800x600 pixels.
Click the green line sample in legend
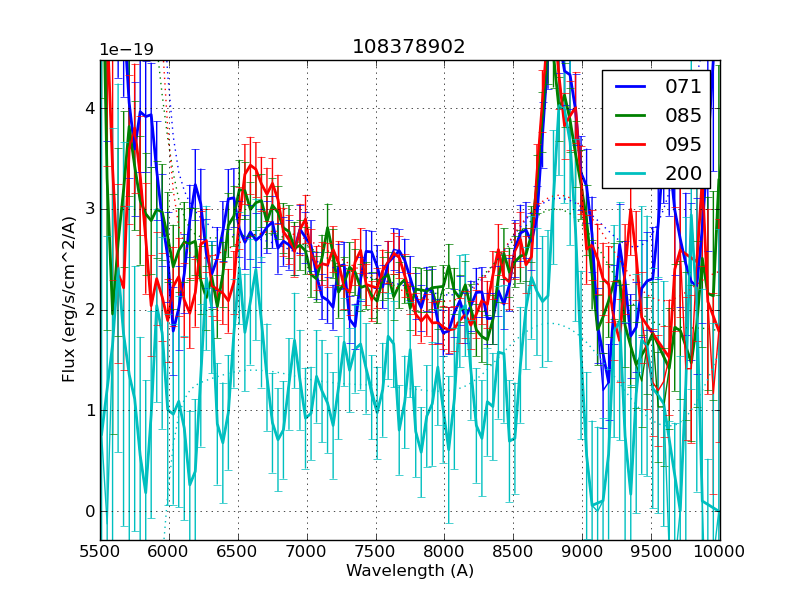(631, 115)
